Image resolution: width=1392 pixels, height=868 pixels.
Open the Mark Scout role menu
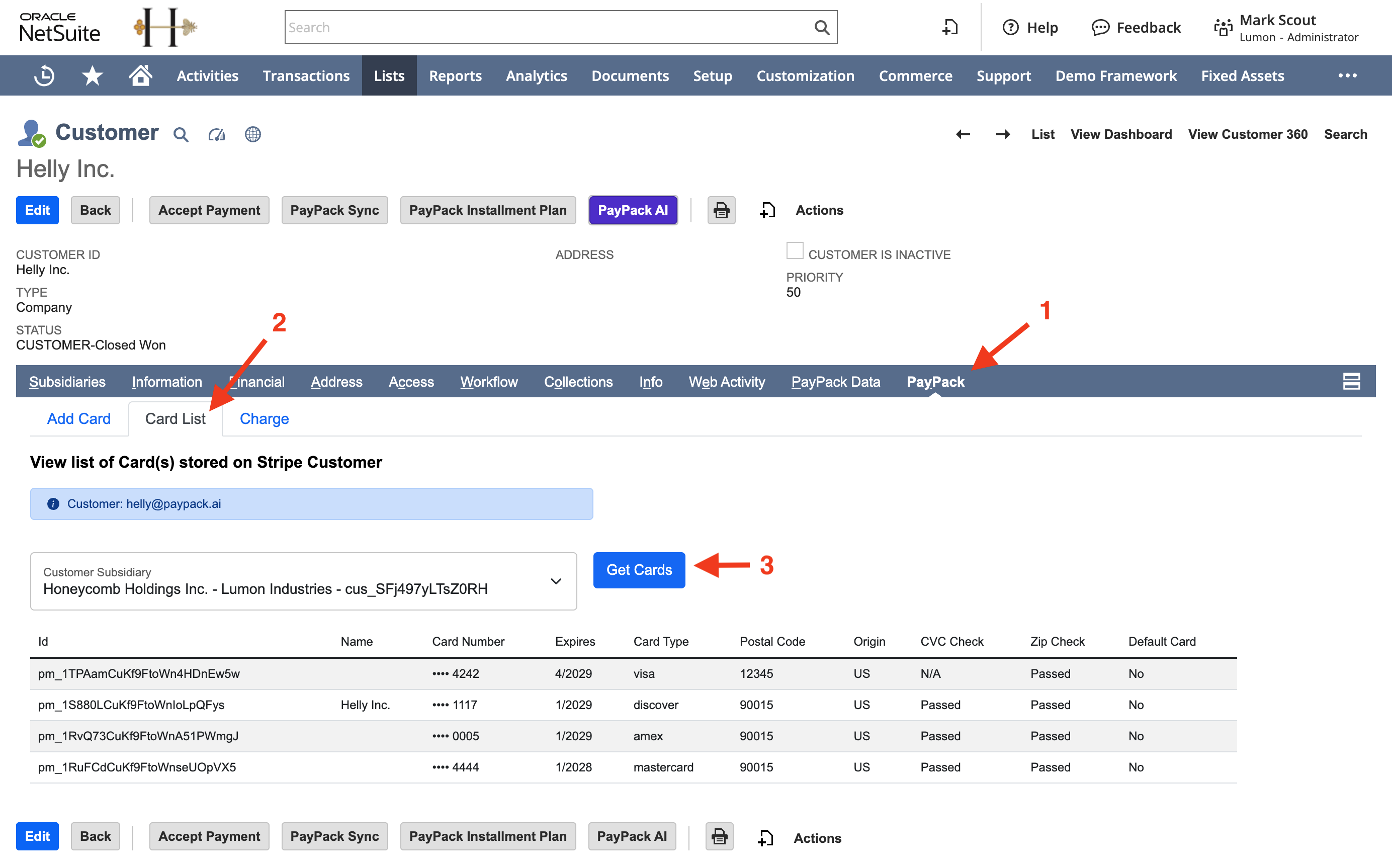[x=1286, y=28]
